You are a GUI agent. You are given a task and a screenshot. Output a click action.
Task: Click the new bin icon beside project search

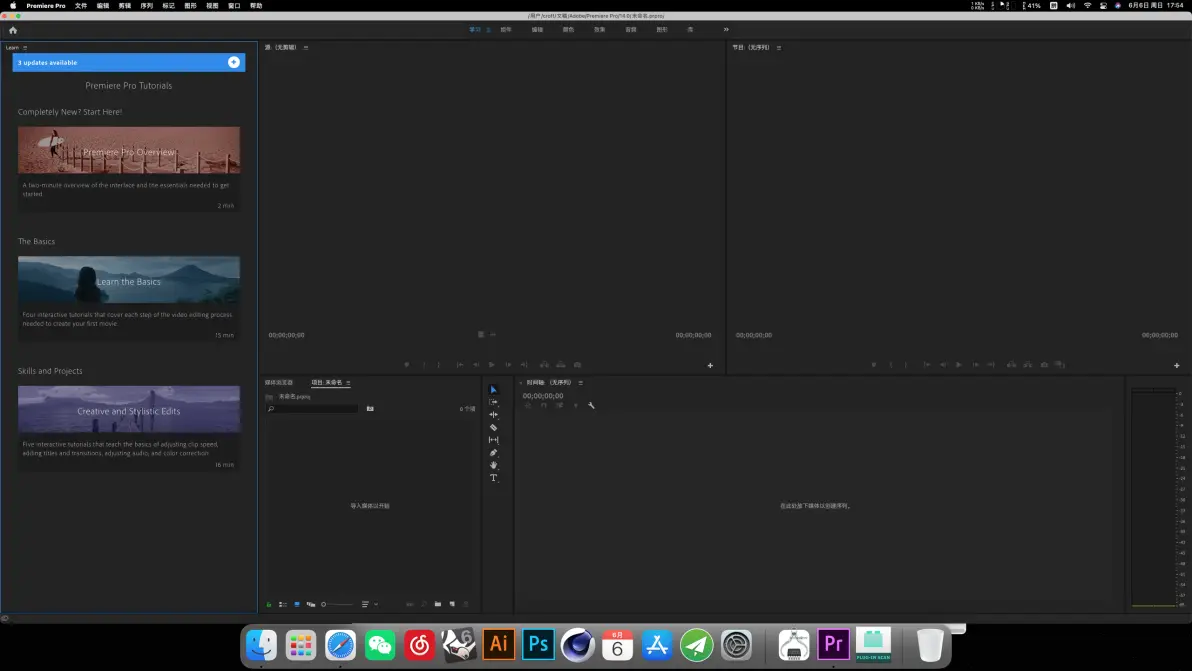pyautogui.click(x=370, y=409)
